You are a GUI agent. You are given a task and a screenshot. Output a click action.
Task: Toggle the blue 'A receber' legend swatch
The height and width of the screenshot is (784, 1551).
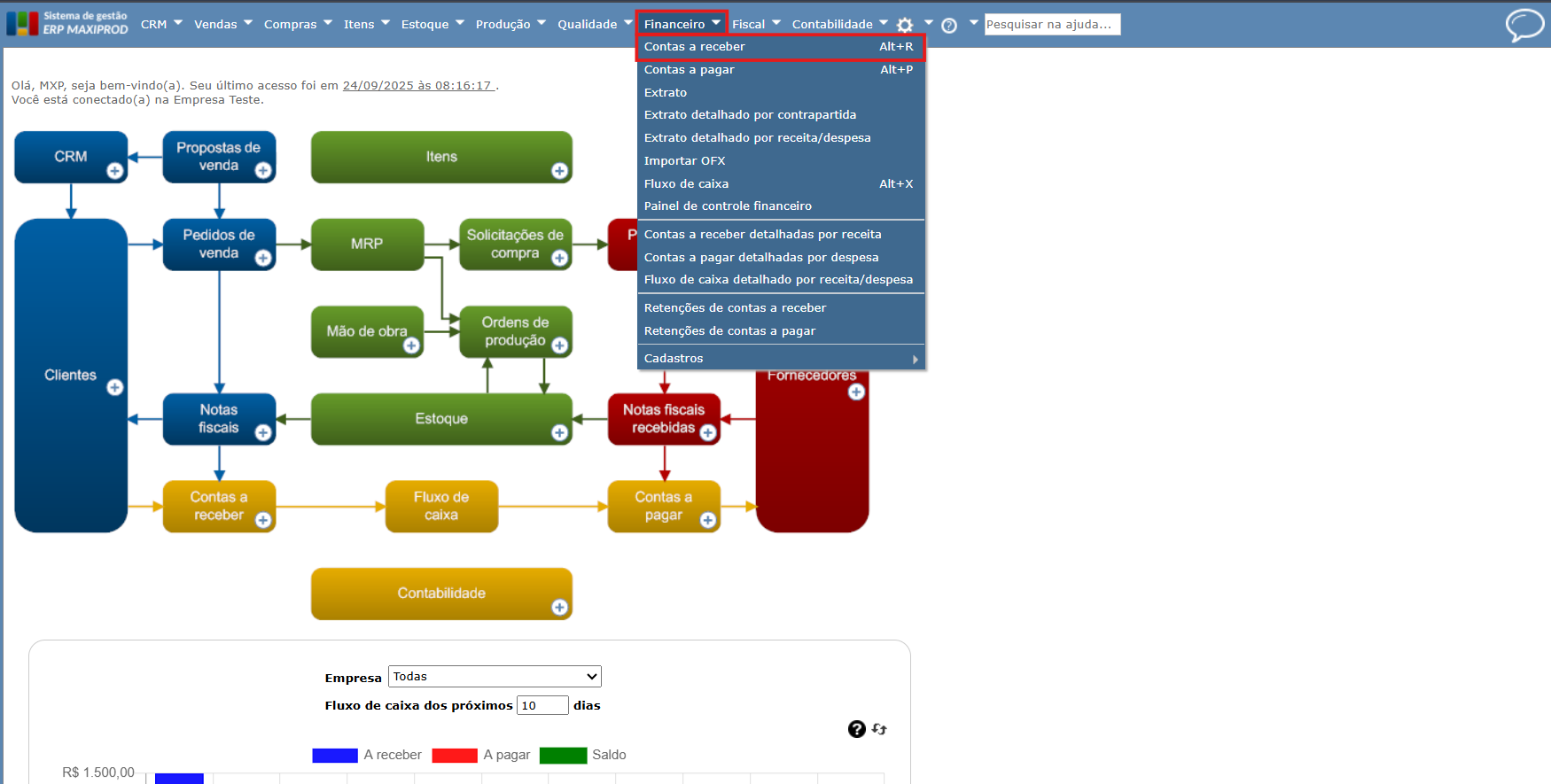click(x=335, y=755)
